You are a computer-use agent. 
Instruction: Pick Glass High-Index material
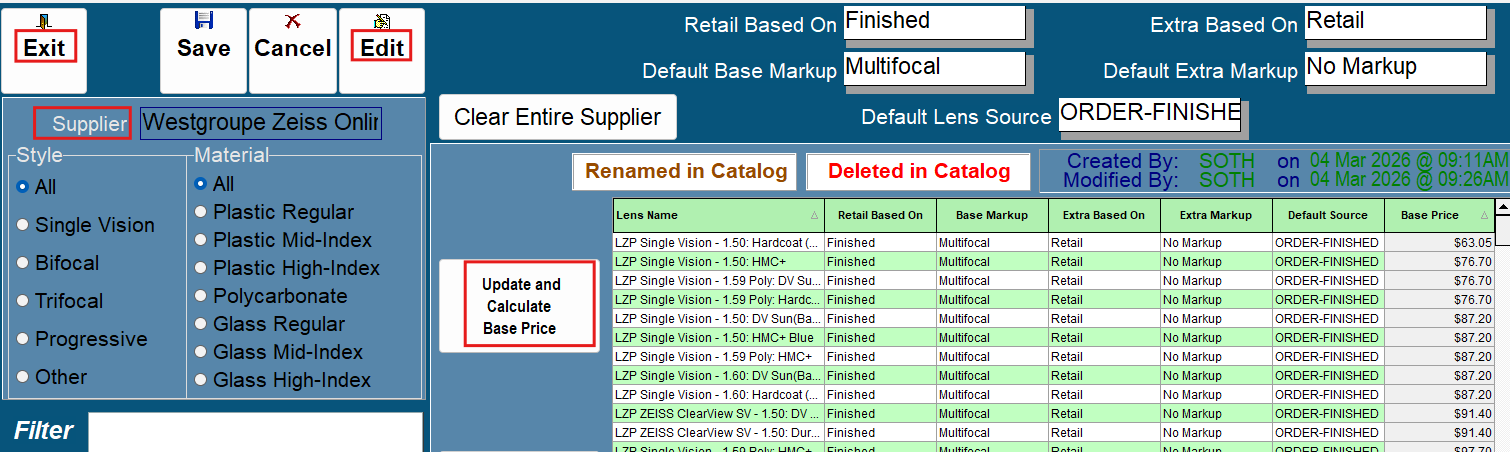(200, 380)
